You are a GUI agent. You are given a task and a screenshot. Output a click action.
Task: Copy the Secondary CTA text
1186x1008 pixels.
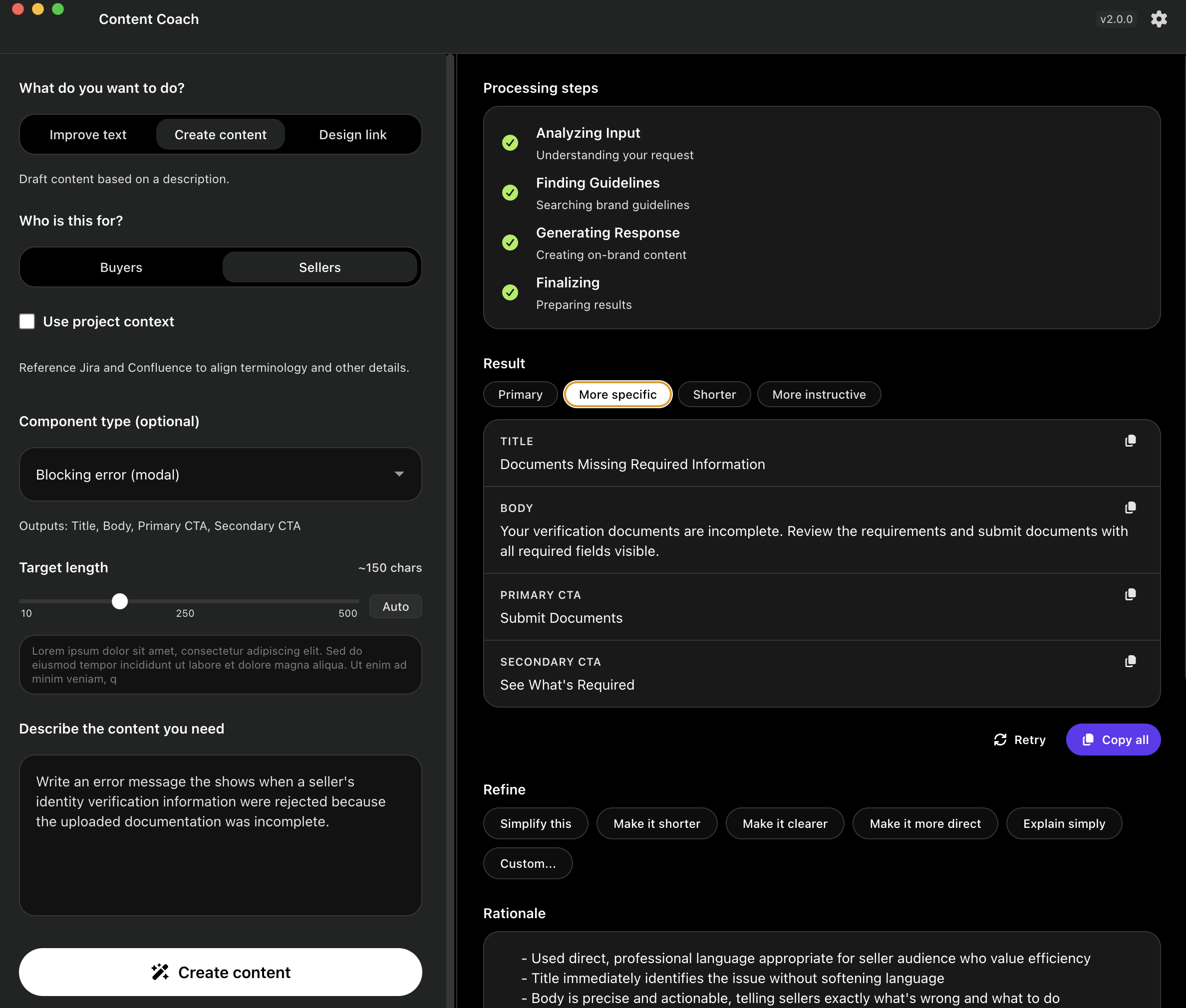[1130, 661]
